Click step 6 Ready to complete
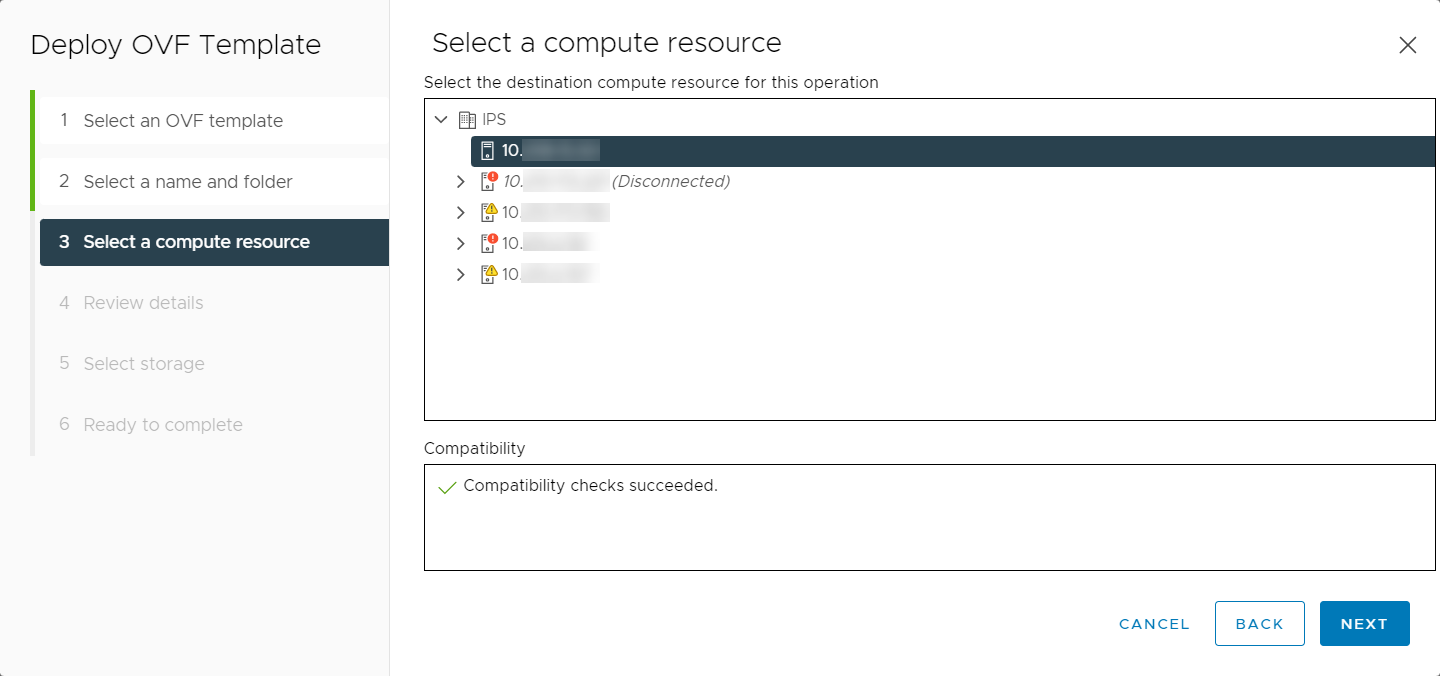1440x676 pixels. click(213, 425)
